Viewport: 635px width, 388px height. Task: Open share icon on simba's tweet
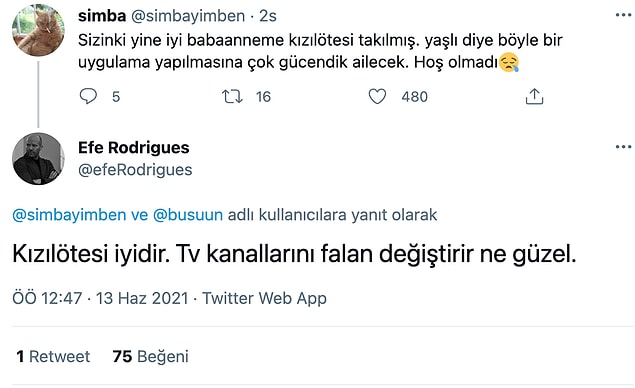pos(534,96)
